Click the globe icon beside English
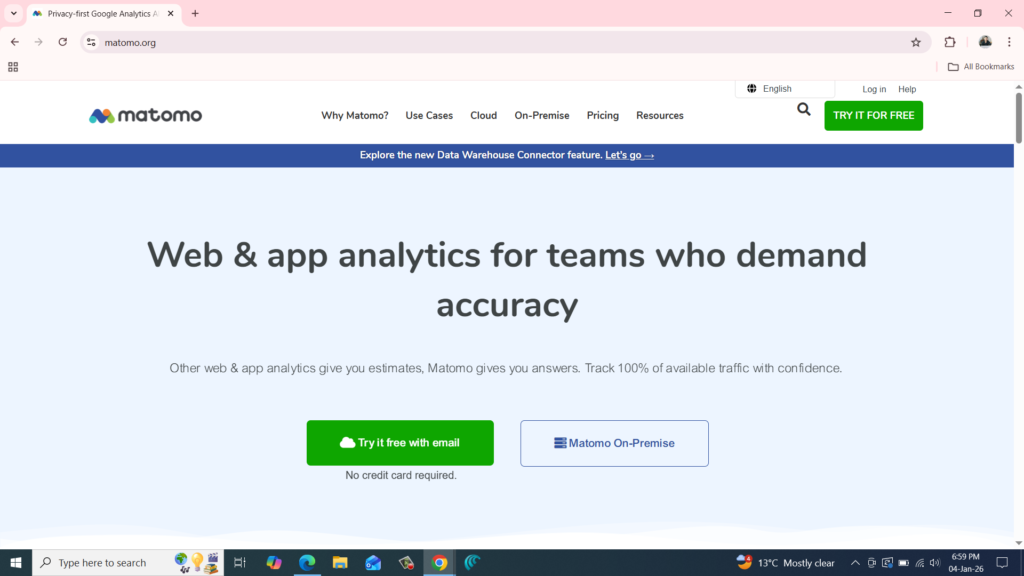 click(750, 88)
